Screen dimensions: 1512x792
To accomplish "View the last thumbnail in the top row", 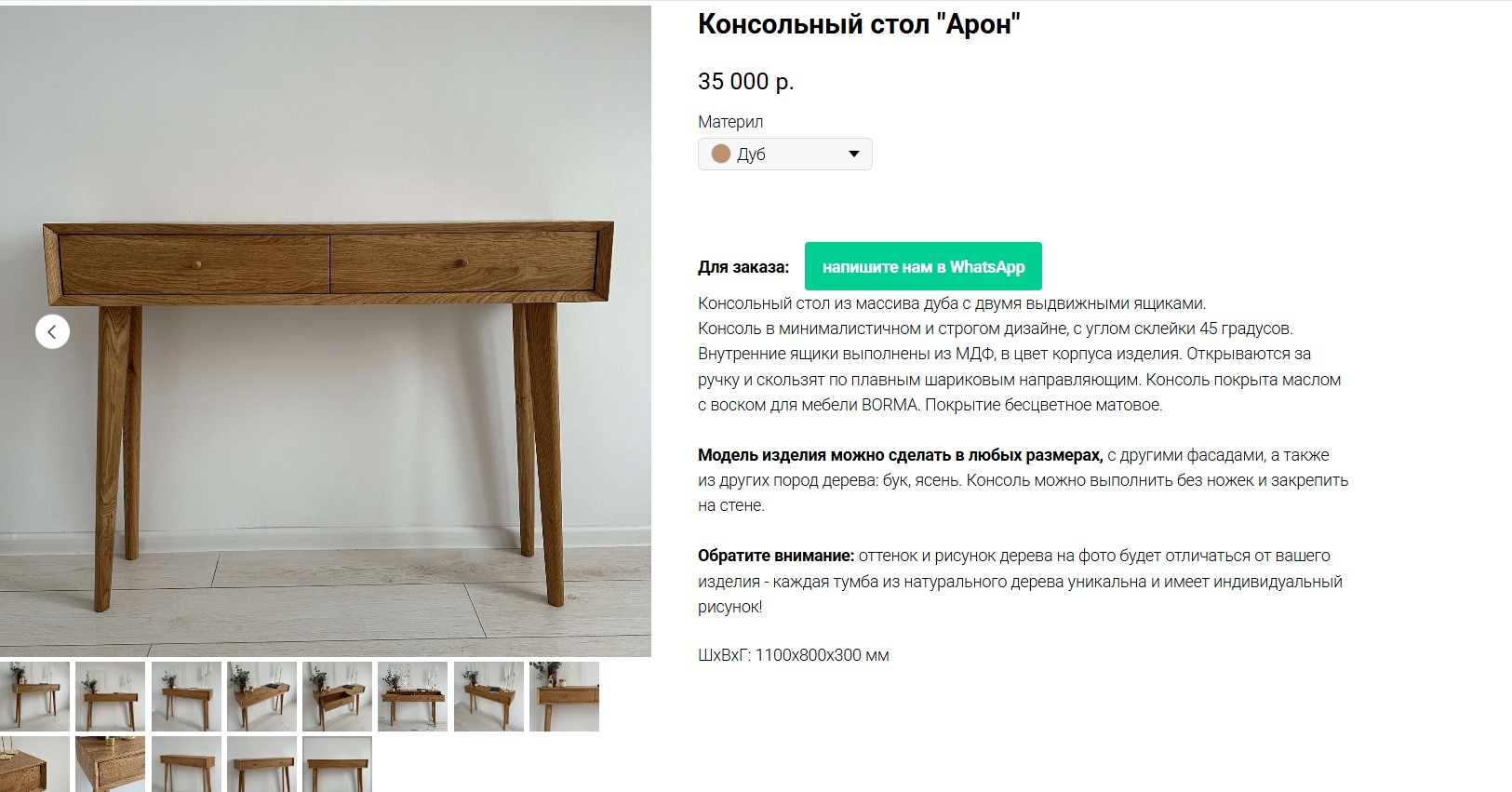I will coord(564,696).
